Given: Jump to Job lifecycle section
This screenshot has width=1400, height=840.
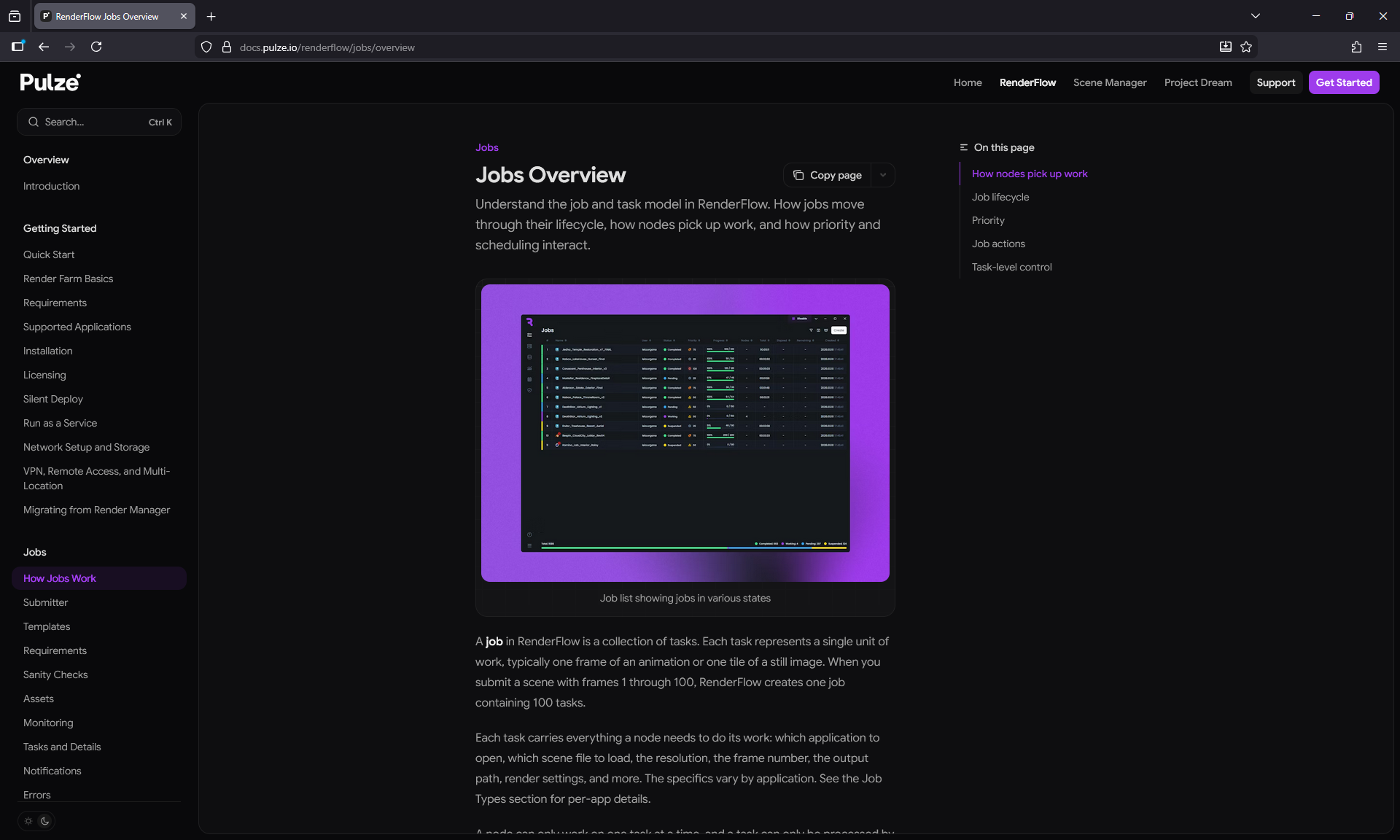Looking at the screenshot, I should pyautogui.click(x=1000, y=197).
